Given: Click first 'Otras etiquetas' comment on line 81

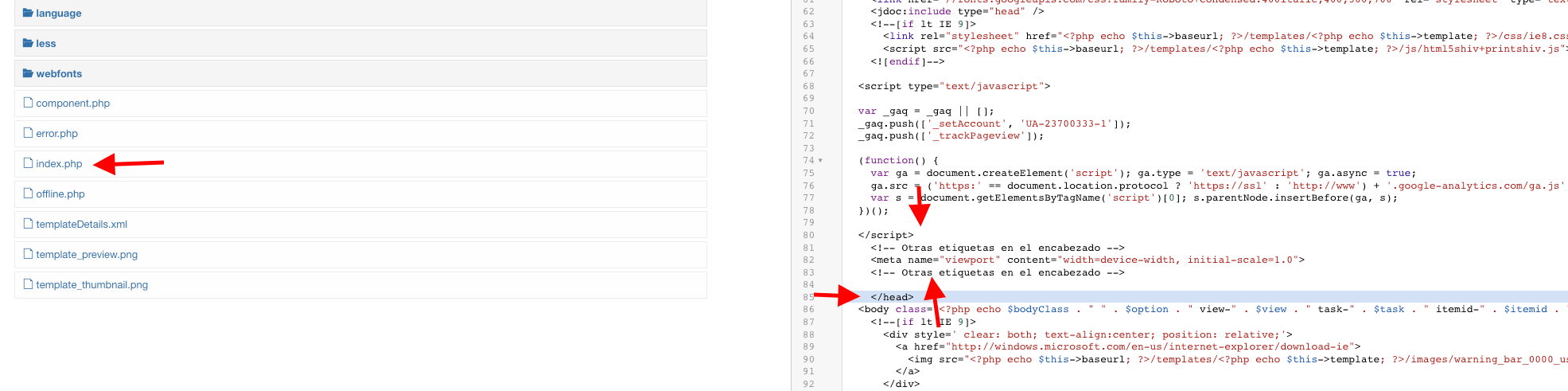Looking at the screenshot, I should click(998, 248).
